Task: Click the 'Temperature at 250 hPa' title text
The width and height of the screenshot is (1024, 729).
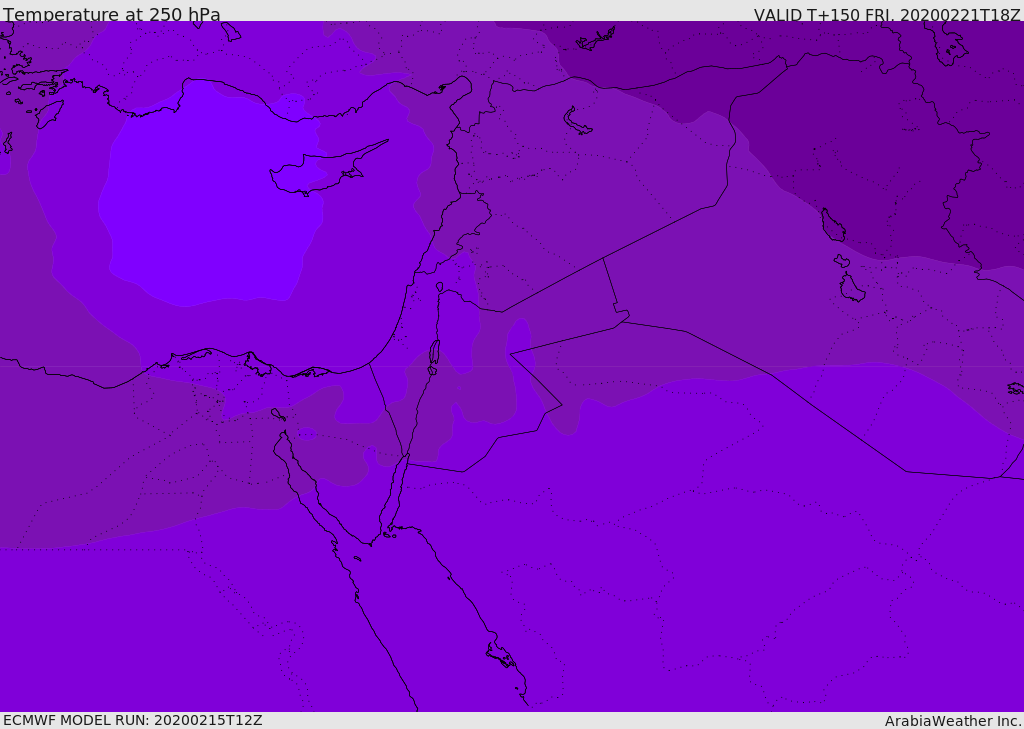Action: (112, 14)
